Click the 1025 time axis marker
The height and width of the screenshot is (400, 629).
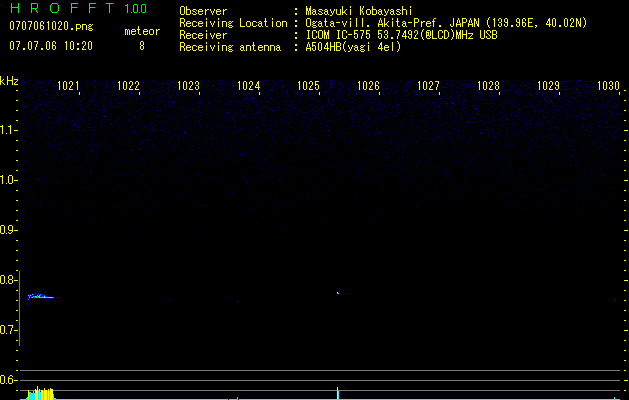pyautogui.click(x=308, y=86)
